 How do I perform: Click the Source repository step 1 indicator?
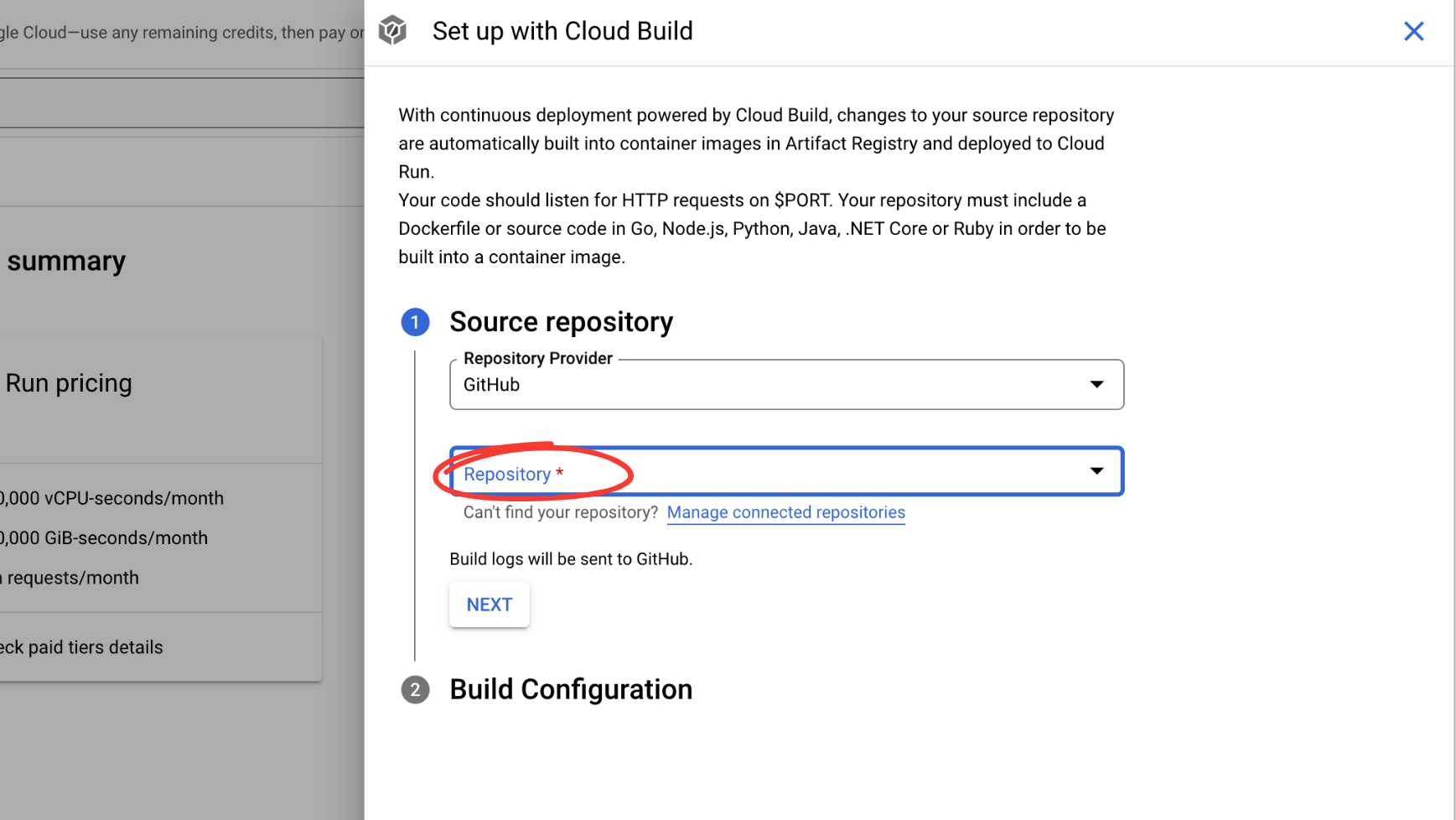415,322
